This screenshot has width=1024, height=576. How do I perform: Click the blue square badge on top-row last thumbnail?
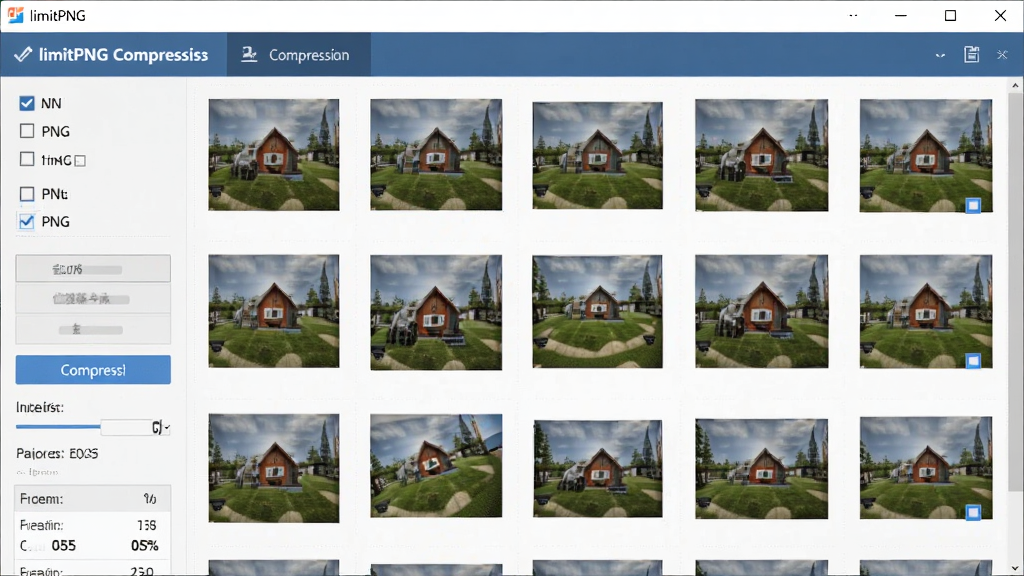973,206
